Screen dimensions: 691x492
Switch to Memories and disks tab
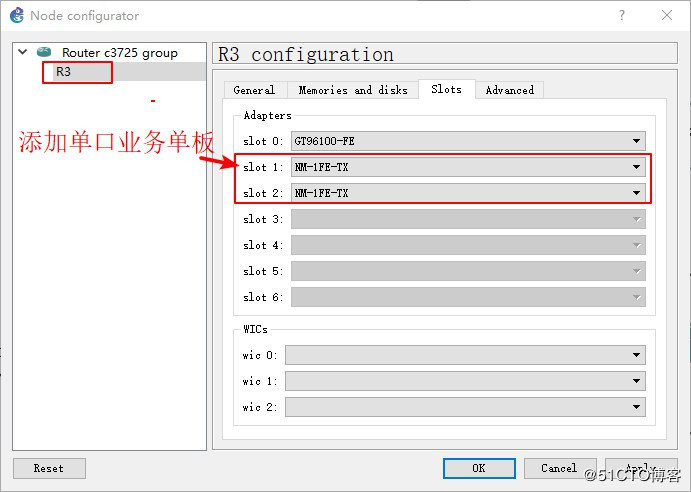point(353,90)
